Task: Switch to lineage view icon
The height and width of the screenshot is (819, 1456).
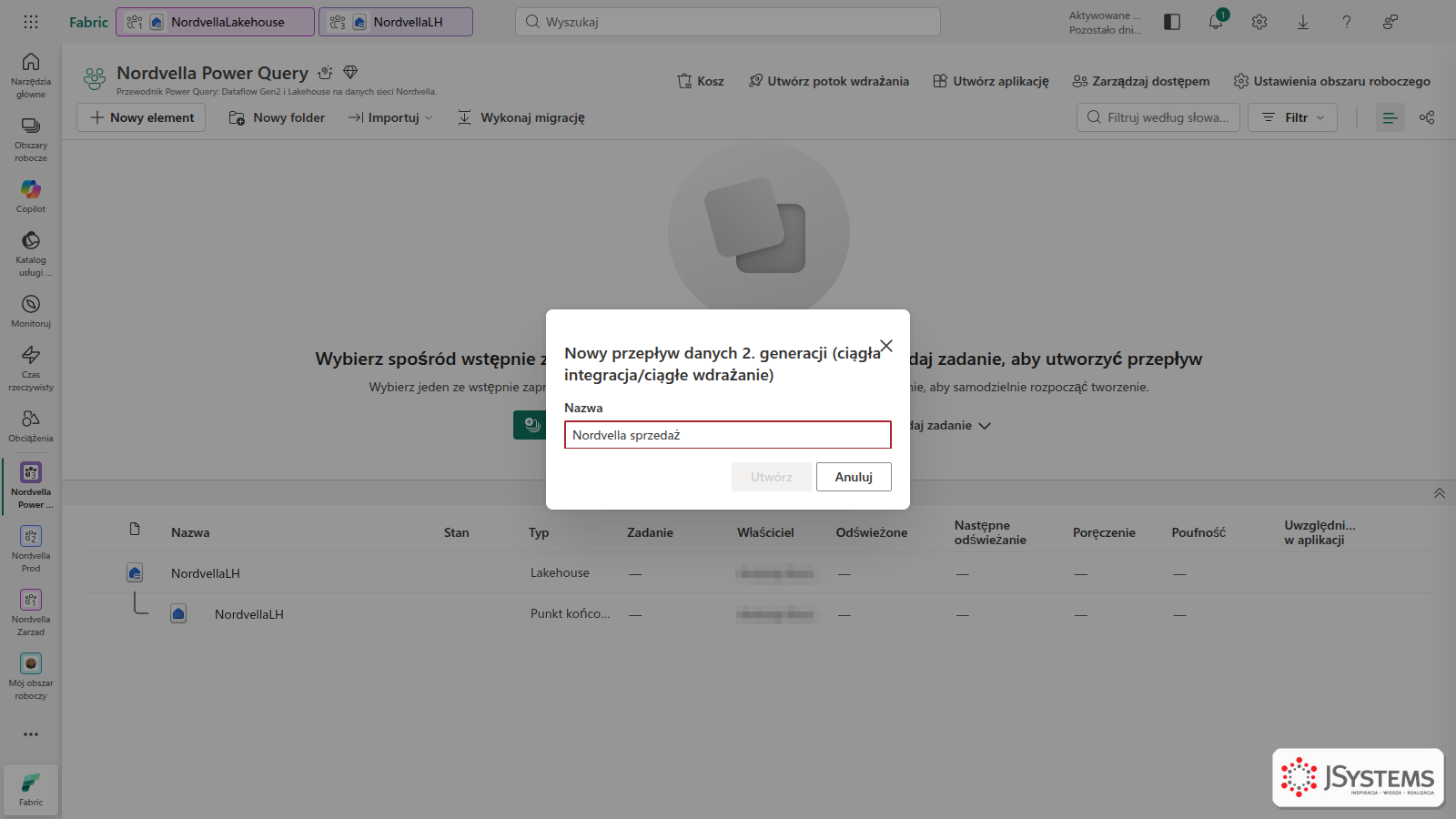Action: (x=1427, y=117)
